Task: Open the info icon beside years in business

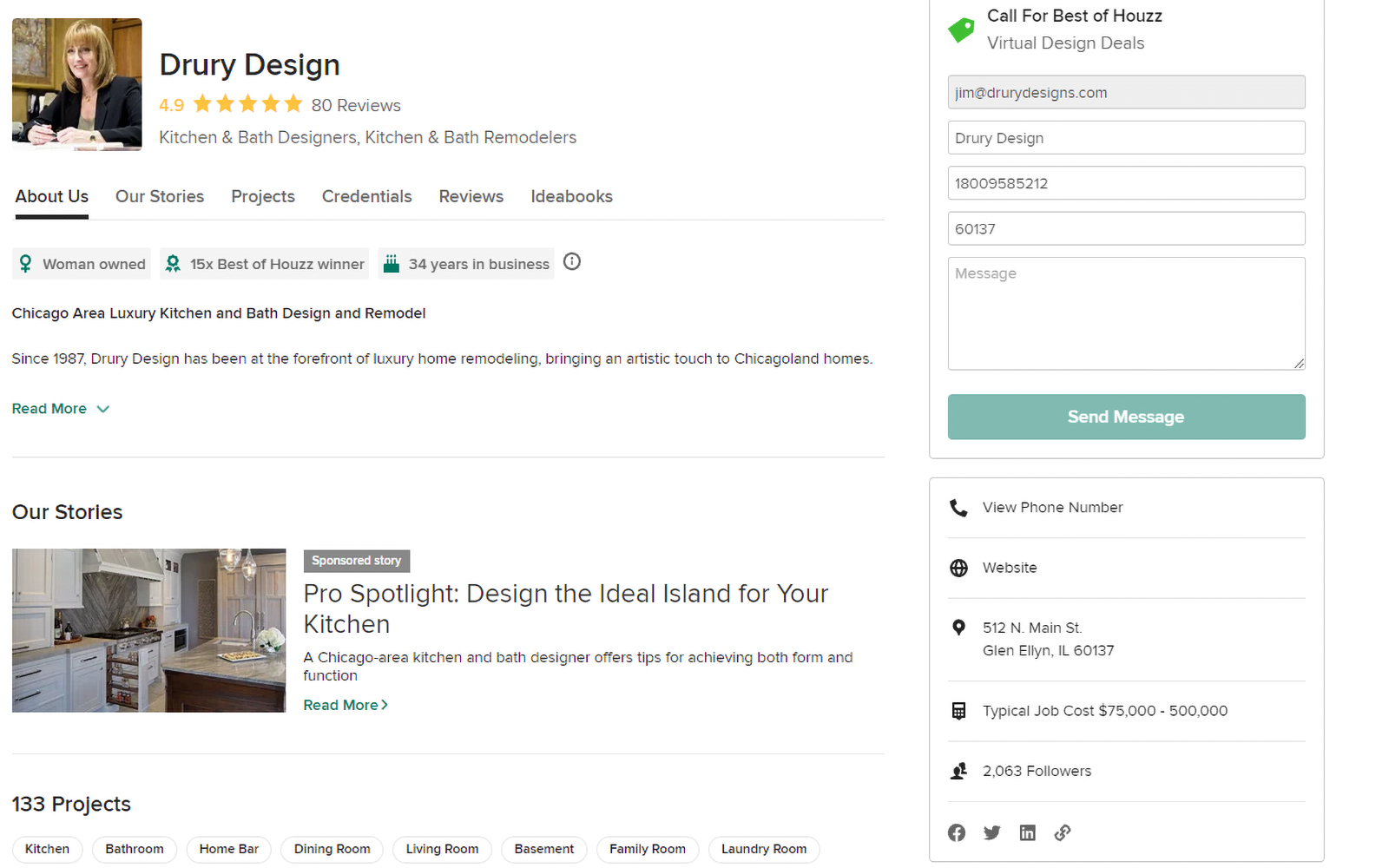Action: click(572, 261)
